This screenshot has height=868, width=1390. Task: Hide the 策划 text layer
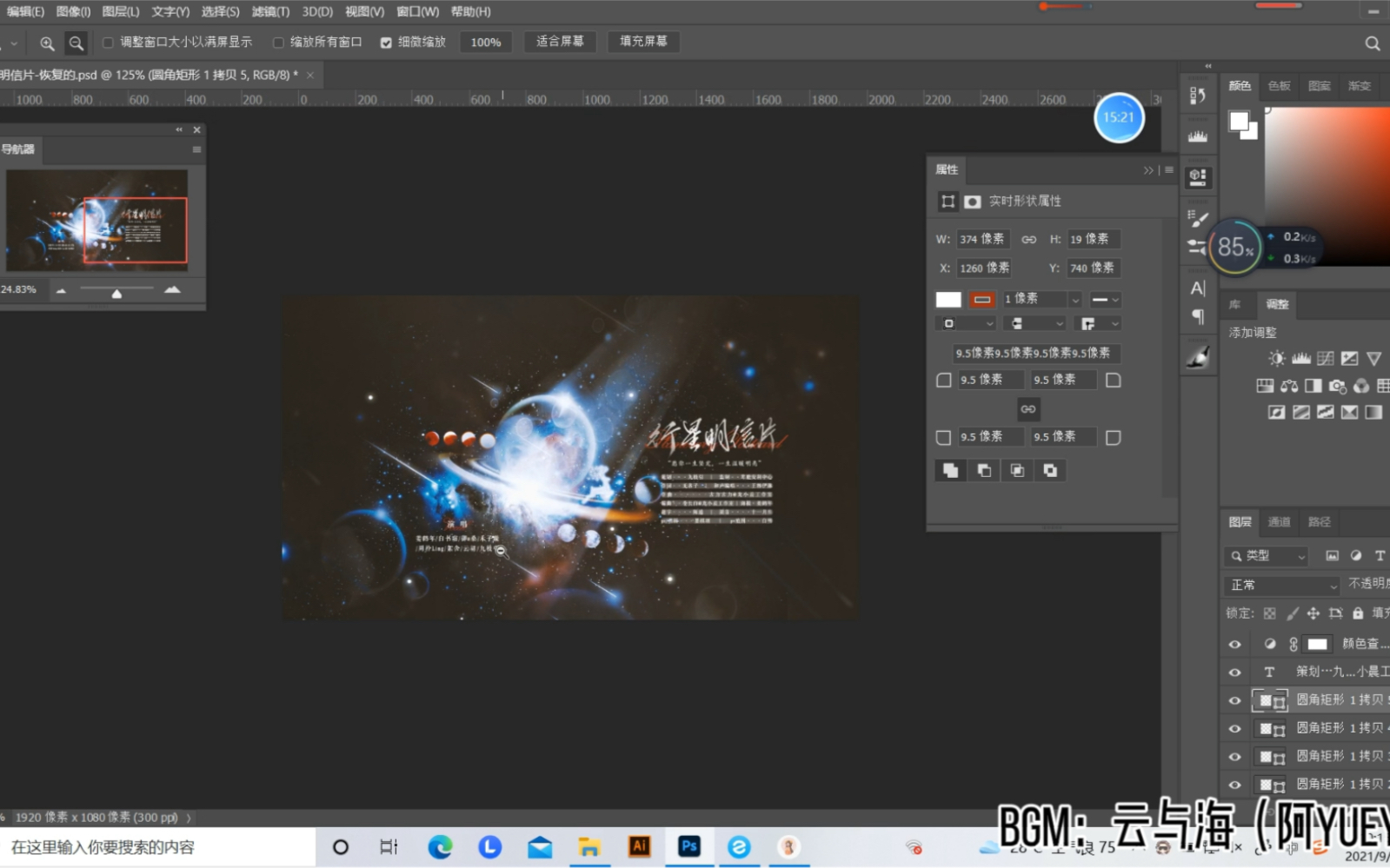[1234, 673]
